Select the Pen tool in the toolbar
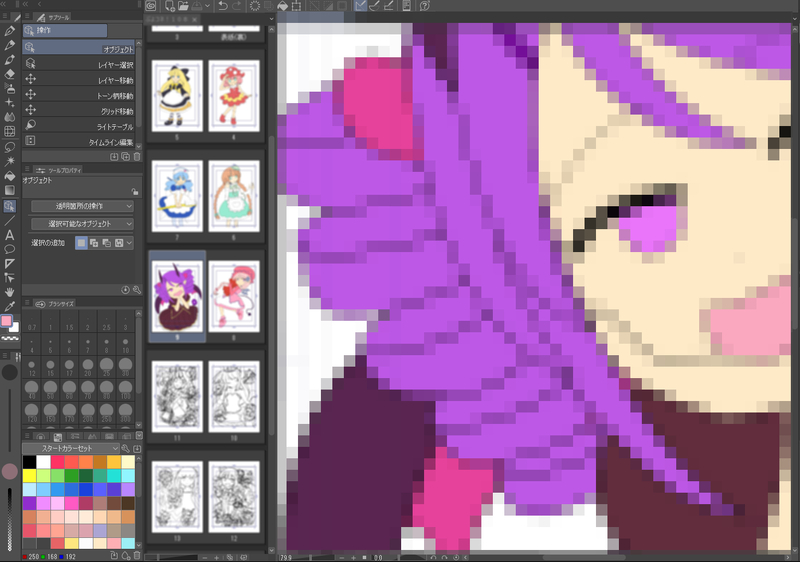Screen dimensions: 800x562 click(x=10, y=31)
